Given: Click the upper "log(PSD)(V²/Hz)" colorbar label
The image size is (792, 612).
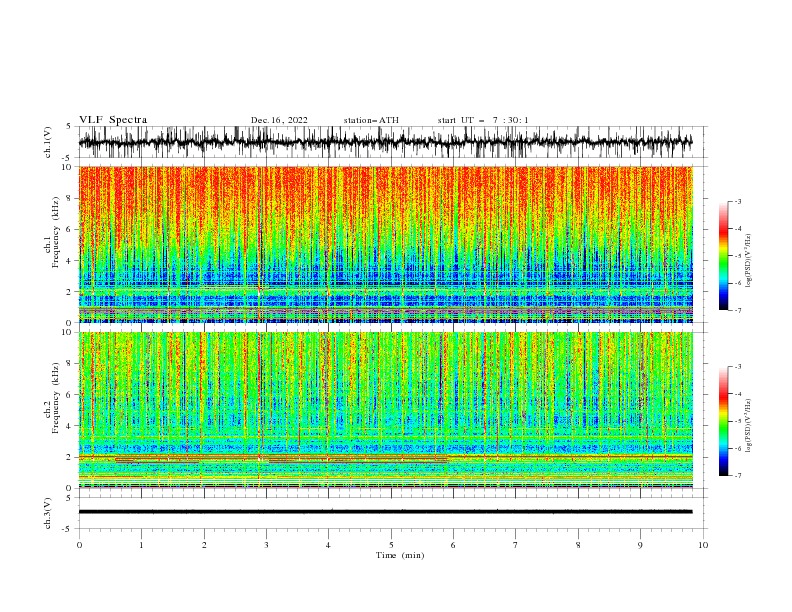Looking at the screenshot, I should click(748, 261).
